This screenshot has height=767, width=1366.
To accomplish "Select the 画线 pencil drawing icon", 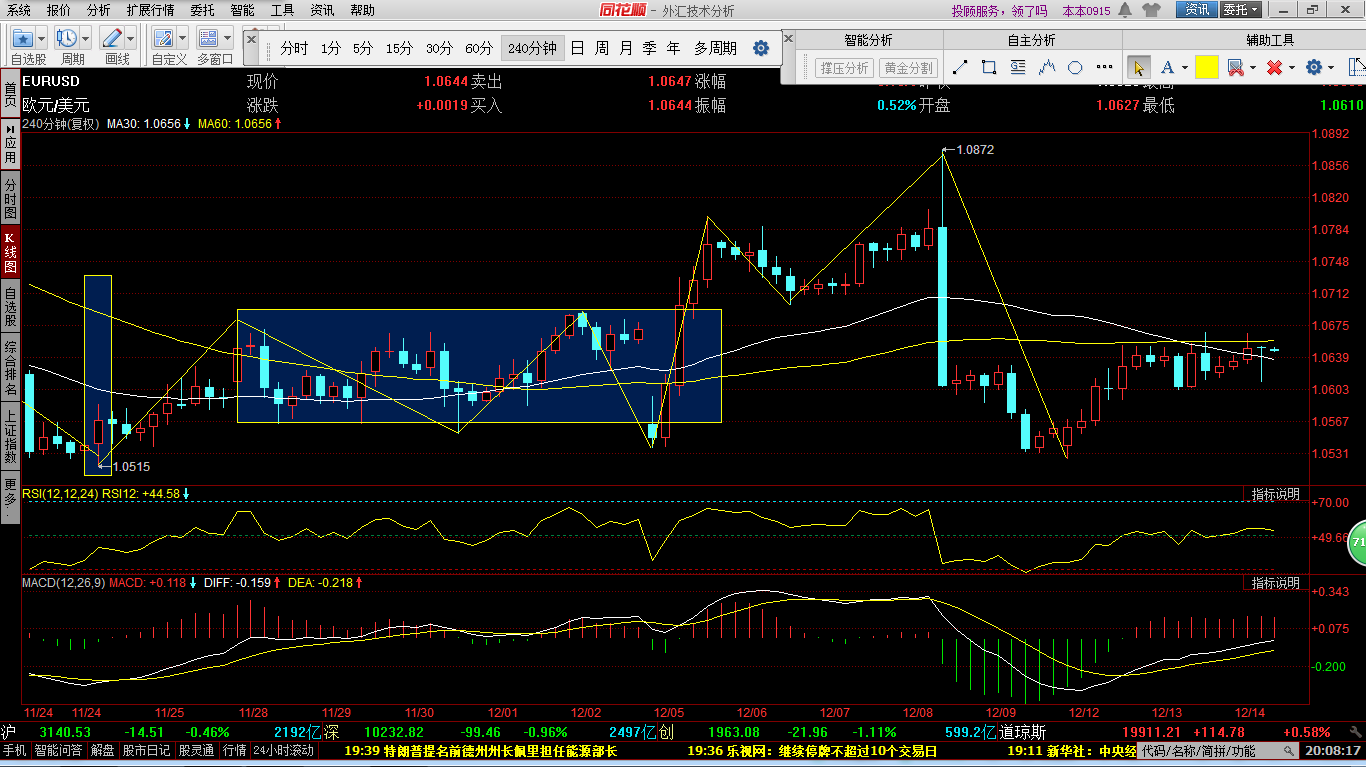I will 111,39.
